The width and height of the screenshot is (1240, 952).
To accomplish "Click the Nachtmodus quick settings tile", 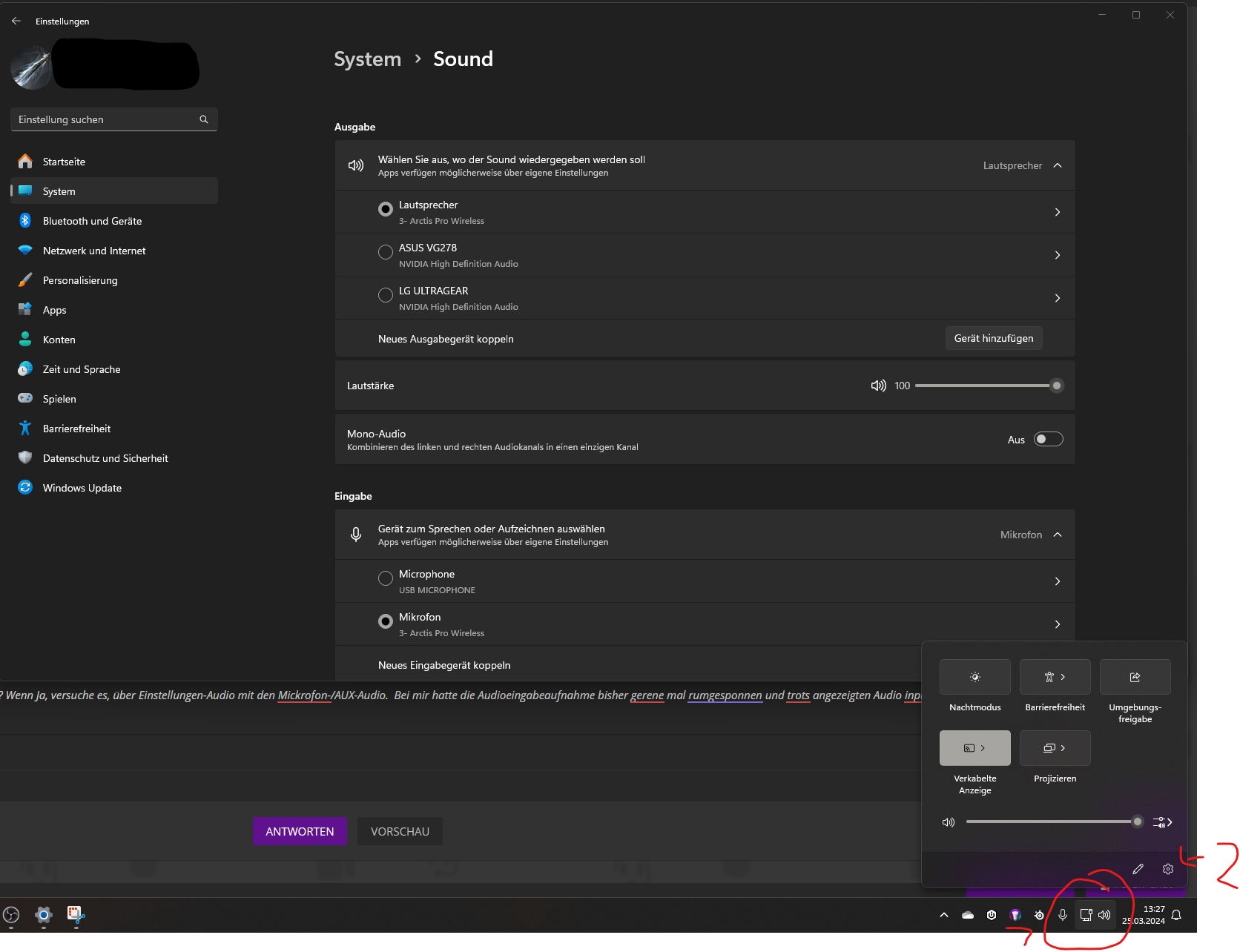I will coord(974,677).
